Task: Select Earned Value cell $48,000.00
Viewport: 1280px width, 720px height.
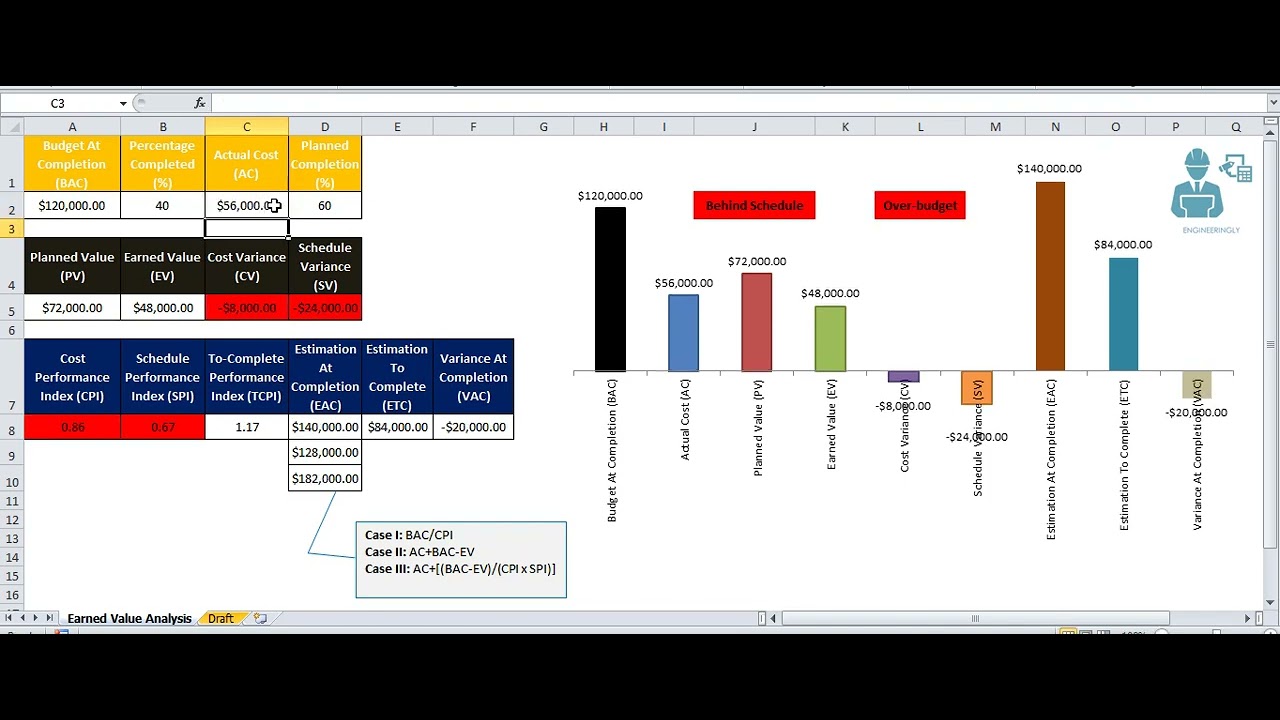Action: (x=163, y=308)
